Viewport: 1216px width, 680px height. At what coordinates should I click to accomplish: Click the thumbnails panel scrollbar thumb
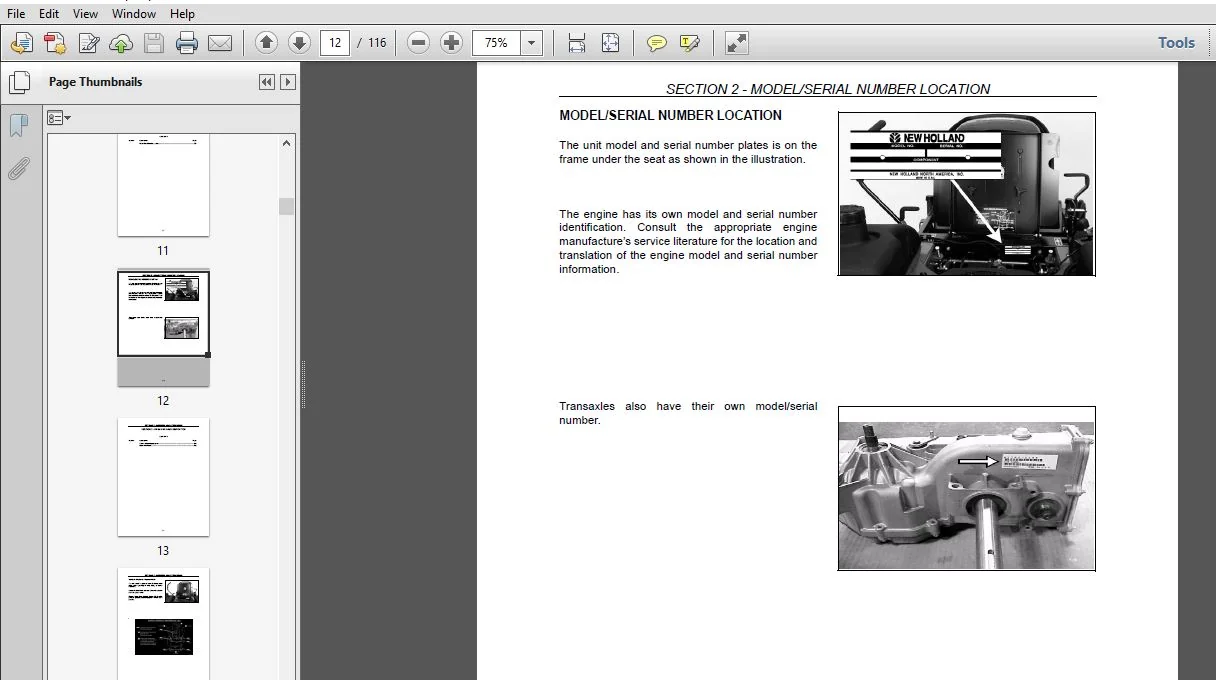pyautogui.click(x=287, y=206)
